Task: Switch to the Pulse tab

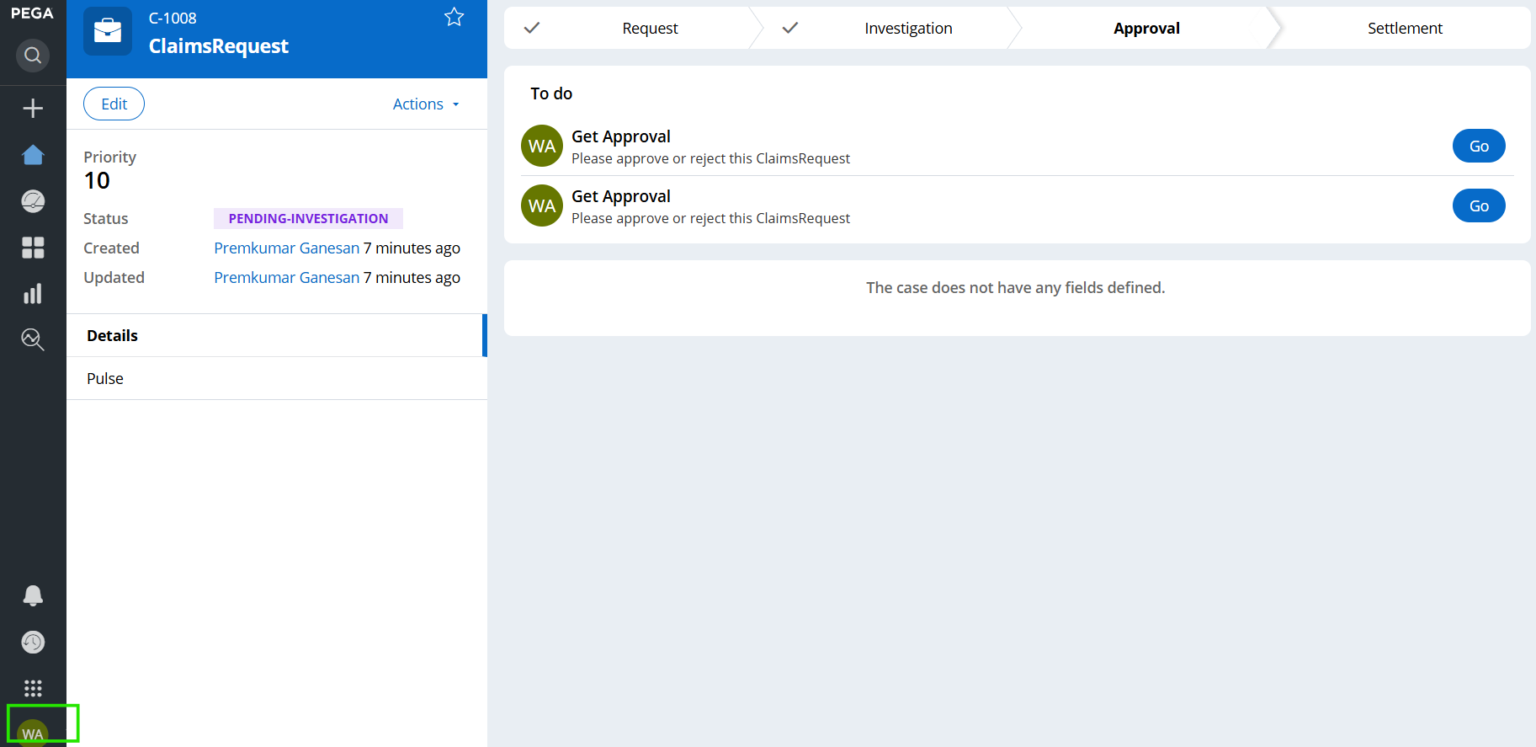Action: pos(105,379)
